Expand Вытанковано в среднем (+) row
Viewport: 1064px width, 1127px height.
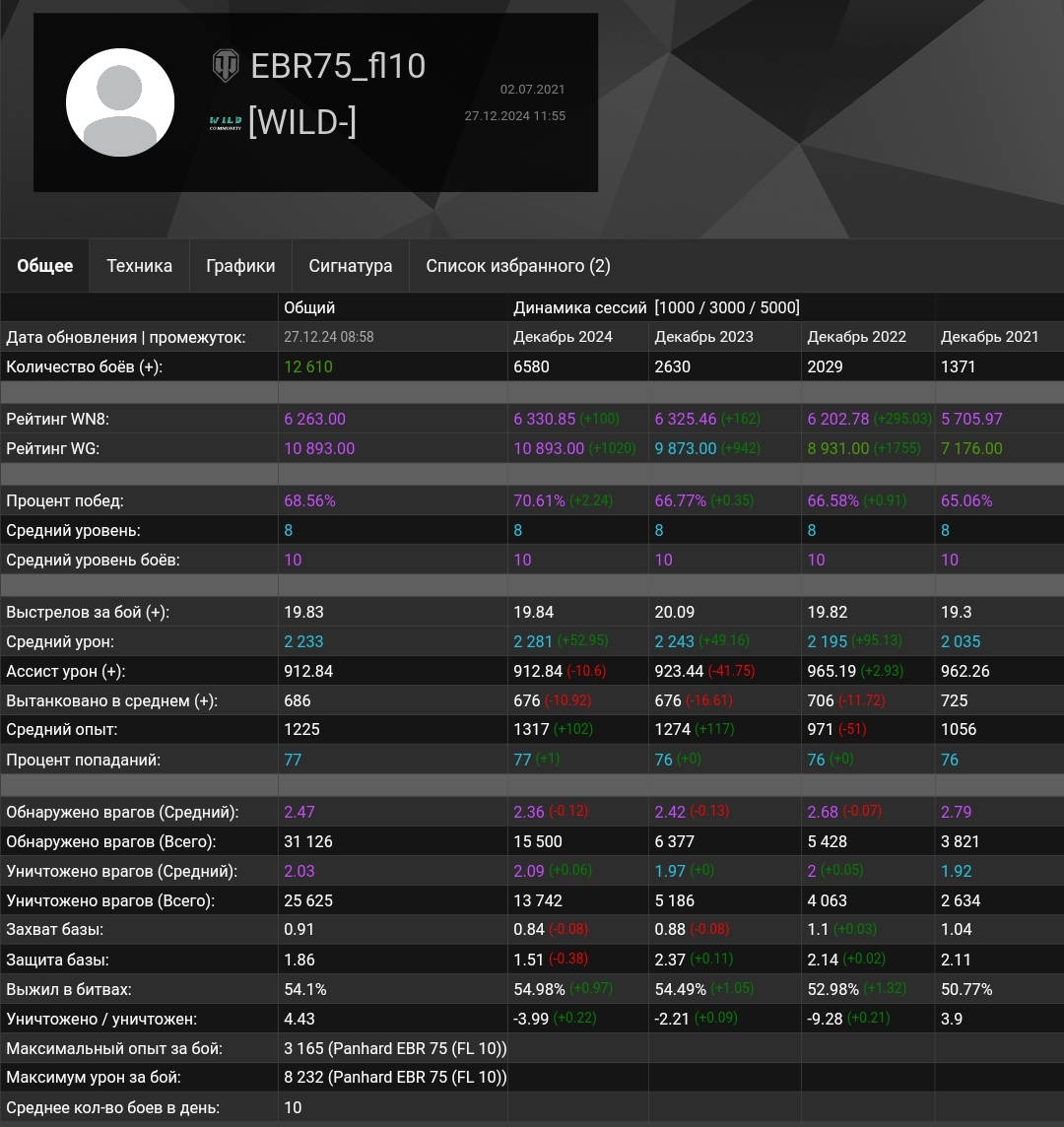click(111, 700)
